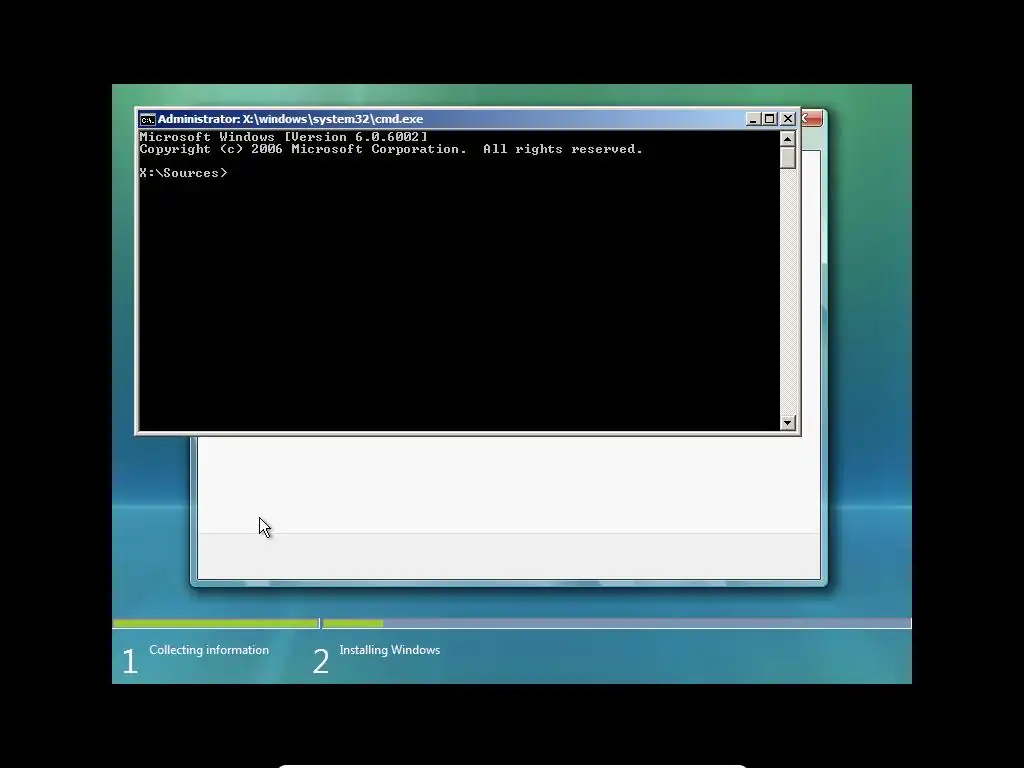Click the Collecting information step label
The width and height of the screenshot is (1024, 768).
pyautogui.click(x=209, y=650)
